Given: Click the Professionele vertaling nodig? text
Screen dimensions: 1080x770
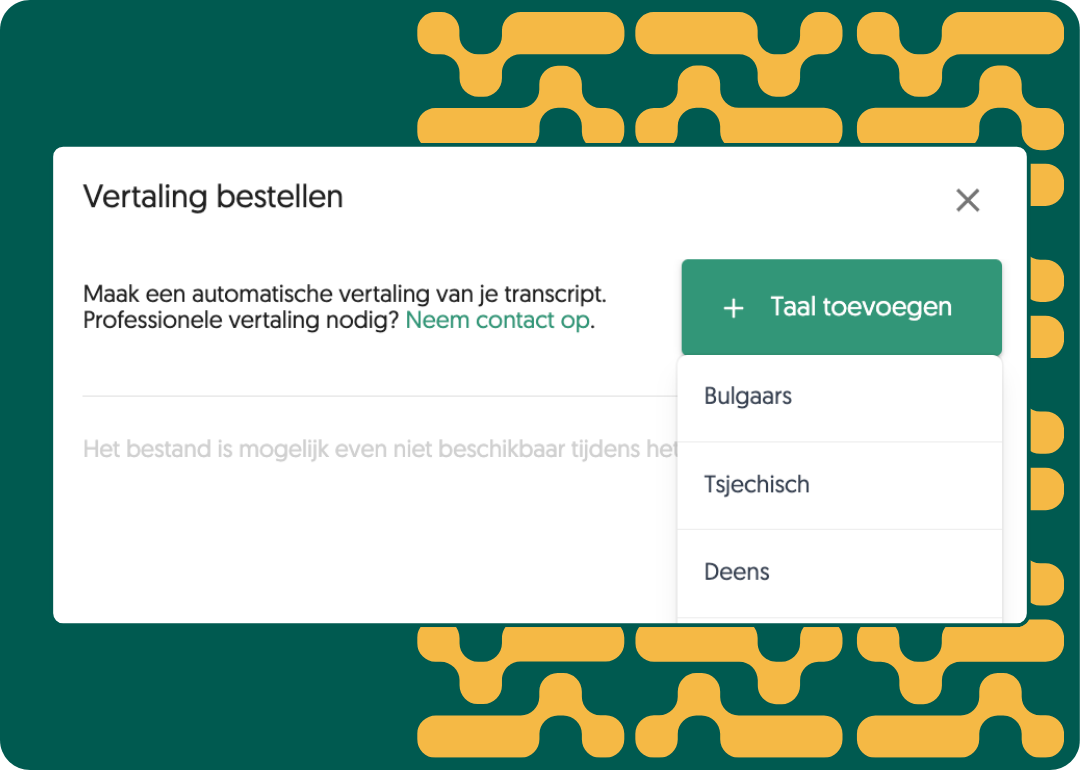Looking at the screenshot, I should 241,320.
